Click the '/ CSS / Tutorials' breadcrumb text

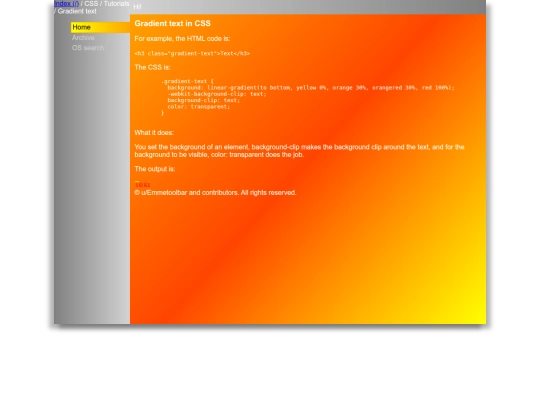point(105,4)
